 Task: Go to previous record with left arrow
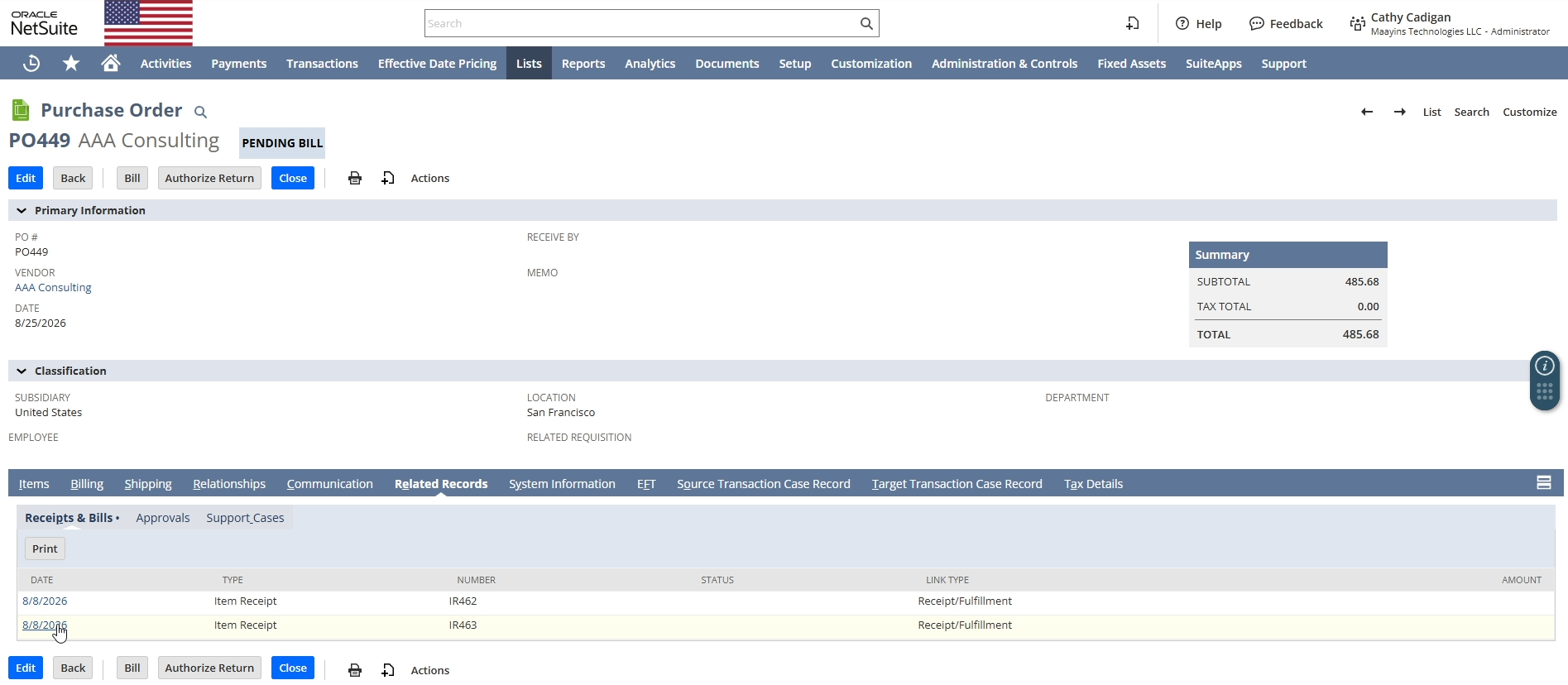point(1367,112)
